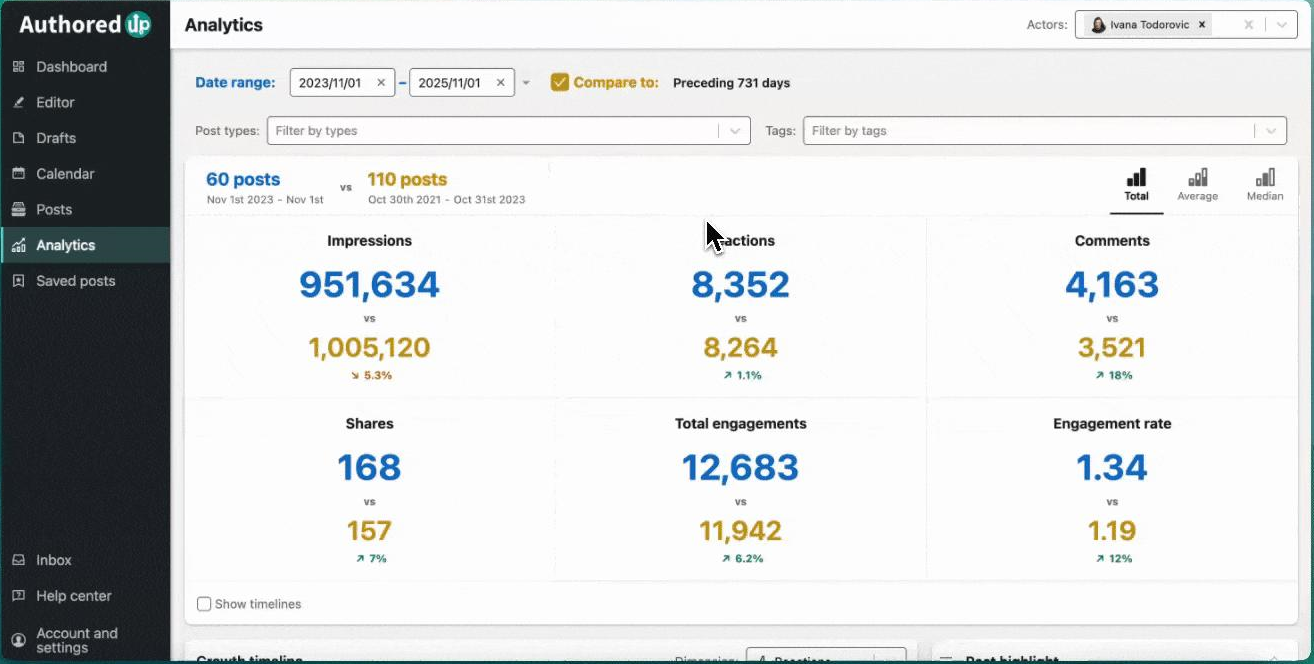This screenshot has height=664, width=1314.
Task: Open the Actors dropdown chevron
Action: 1281,25
